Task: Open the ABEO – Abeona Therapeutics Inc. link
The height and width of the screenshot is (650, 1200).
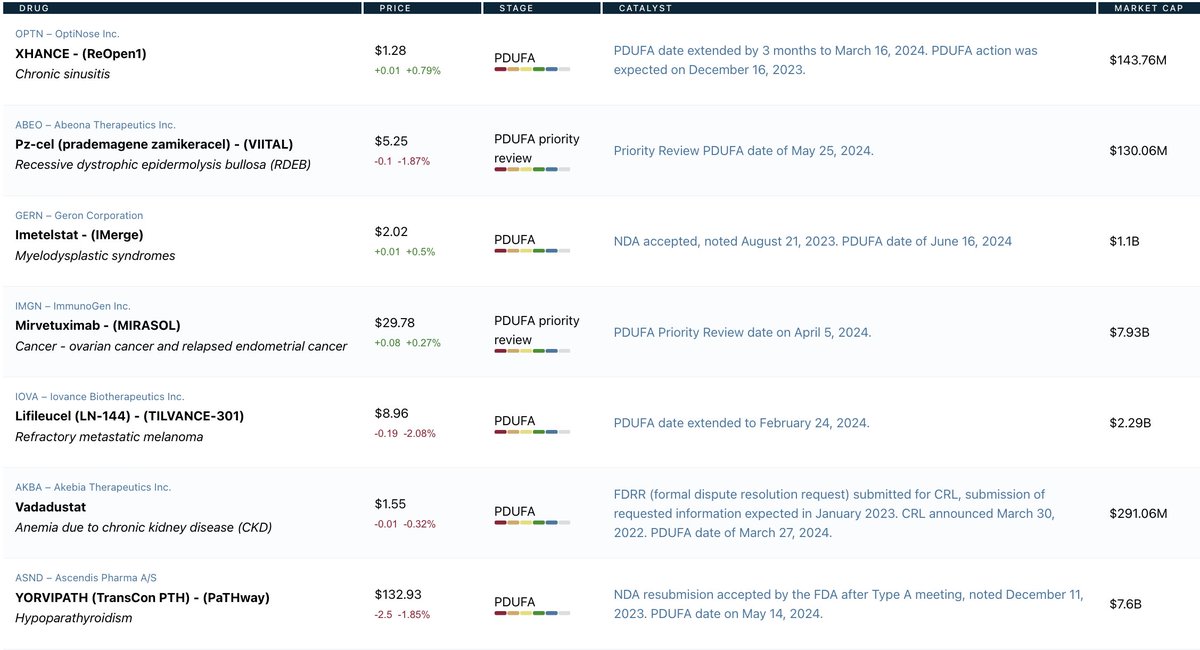Action: 95,125
